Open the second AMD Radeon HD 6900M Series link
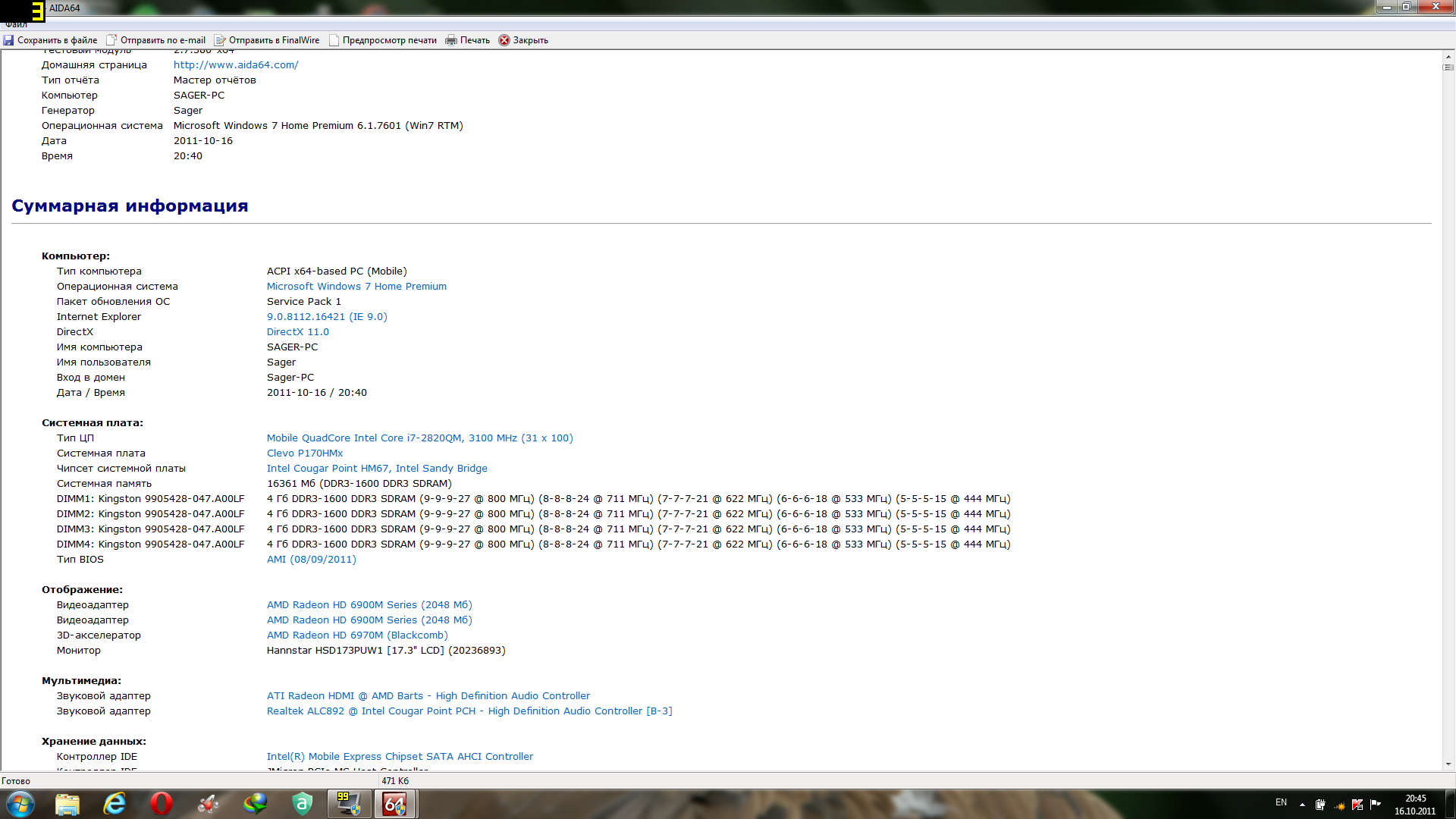 coord(369,620)
